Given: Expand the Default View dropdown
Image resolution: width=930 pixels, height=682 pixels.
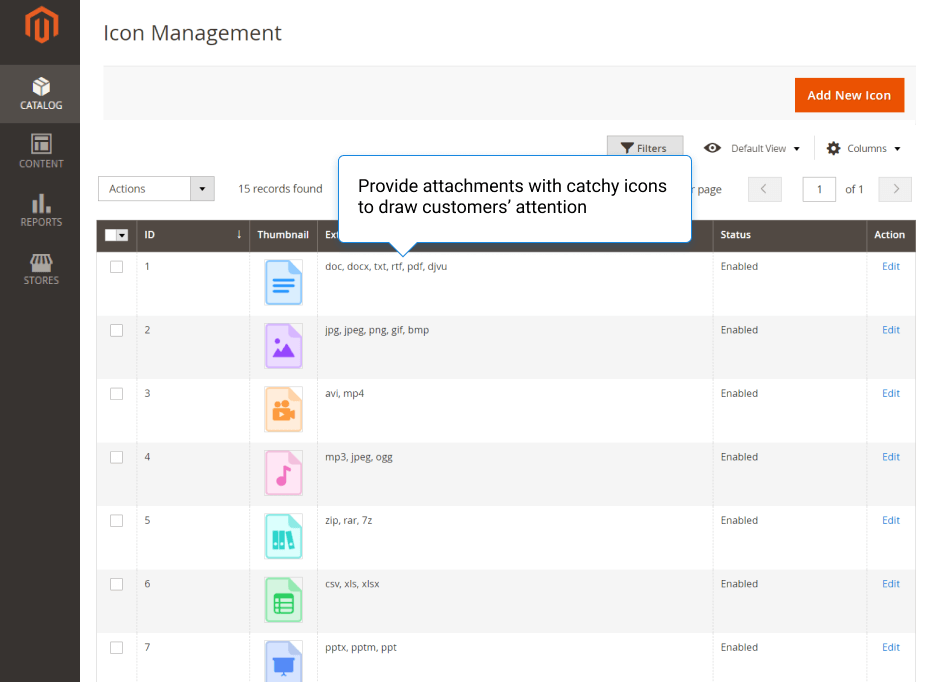Looking at the screenshot, I should 753,148.
